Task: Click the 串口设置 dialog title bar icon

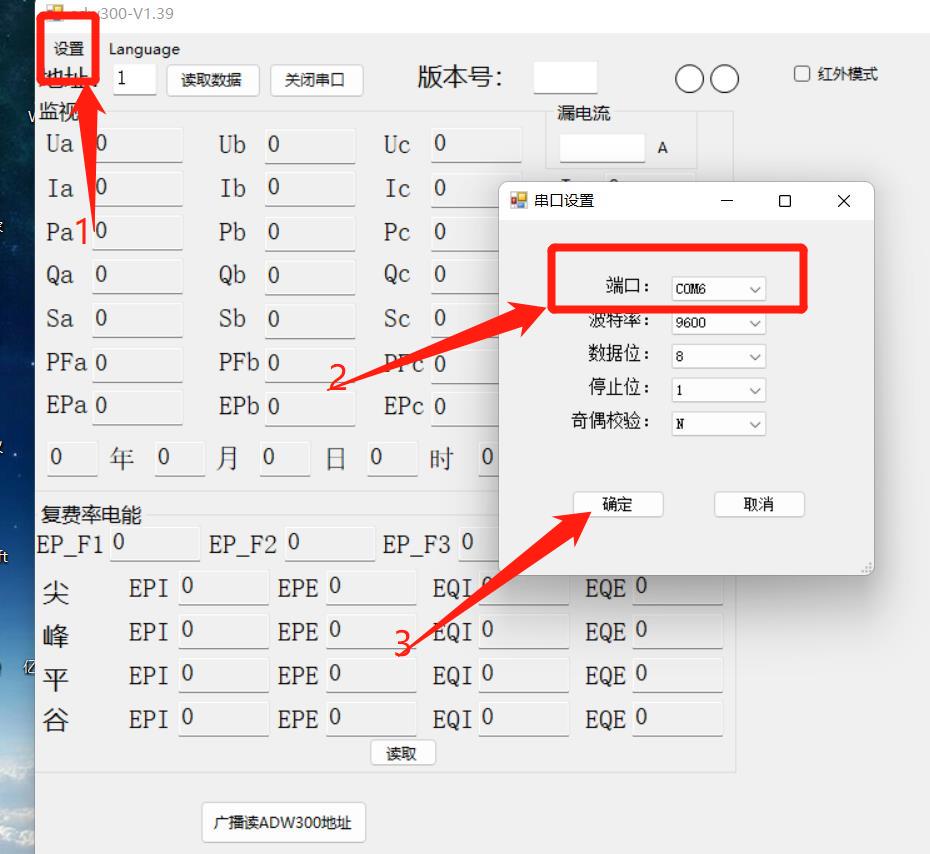Action: pyautogui.click(x=518, y=200)
